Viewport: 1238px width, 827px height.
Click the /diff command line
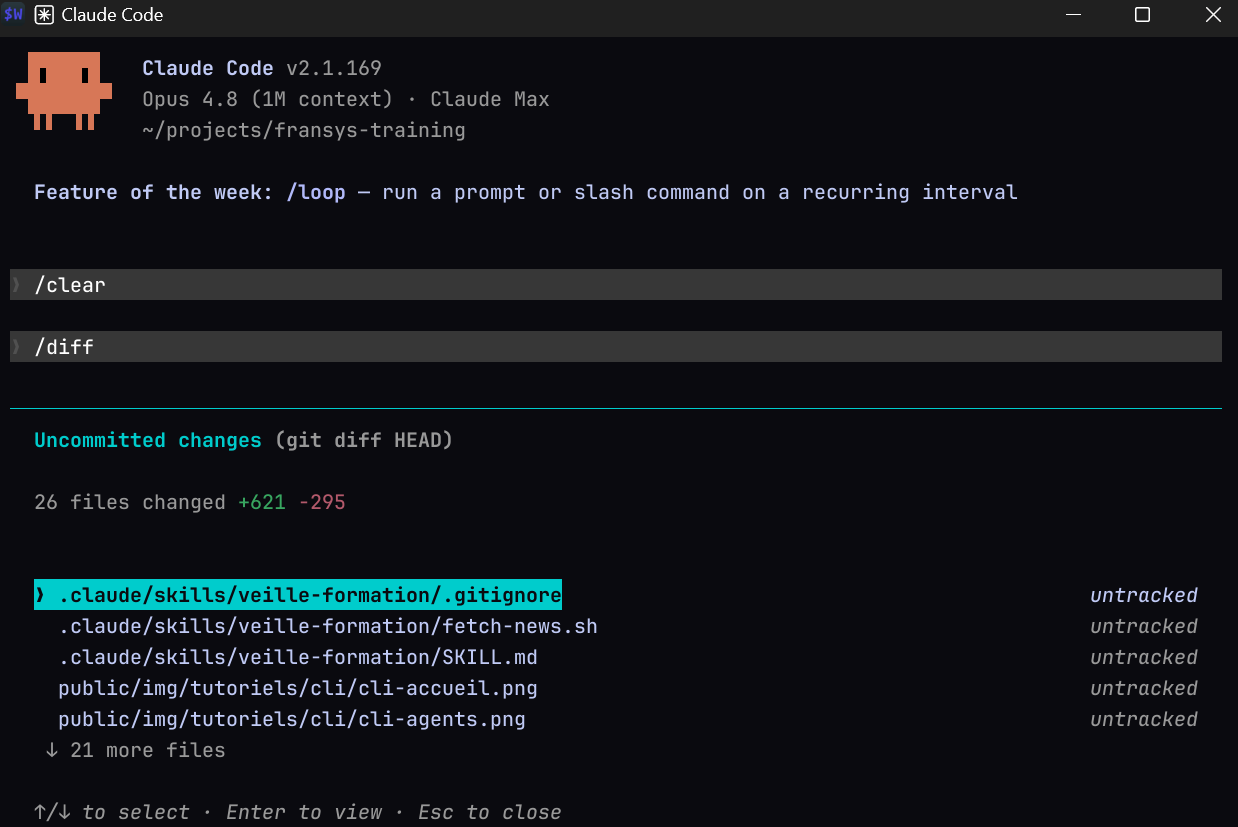[616, 347]
